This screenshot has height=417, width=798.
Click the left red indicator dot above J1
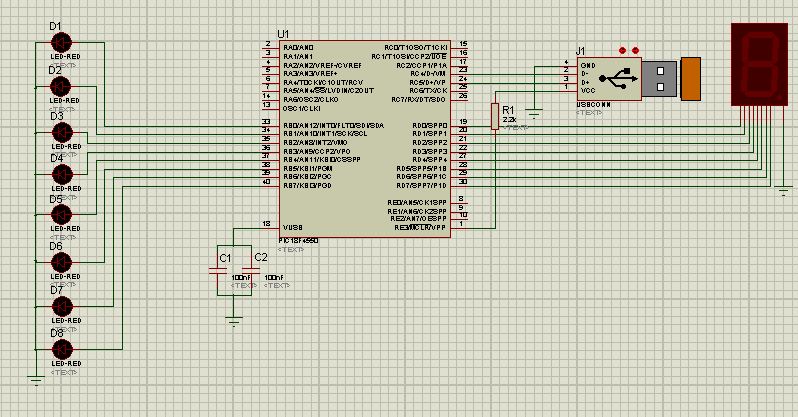point(622,50)
